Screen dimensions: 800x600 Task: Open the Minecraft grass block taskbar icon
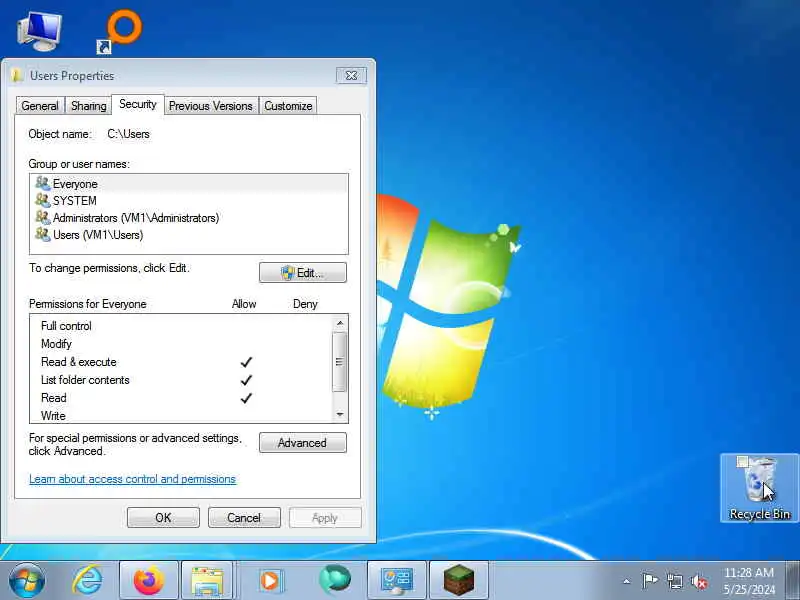(x=459, y=580)
